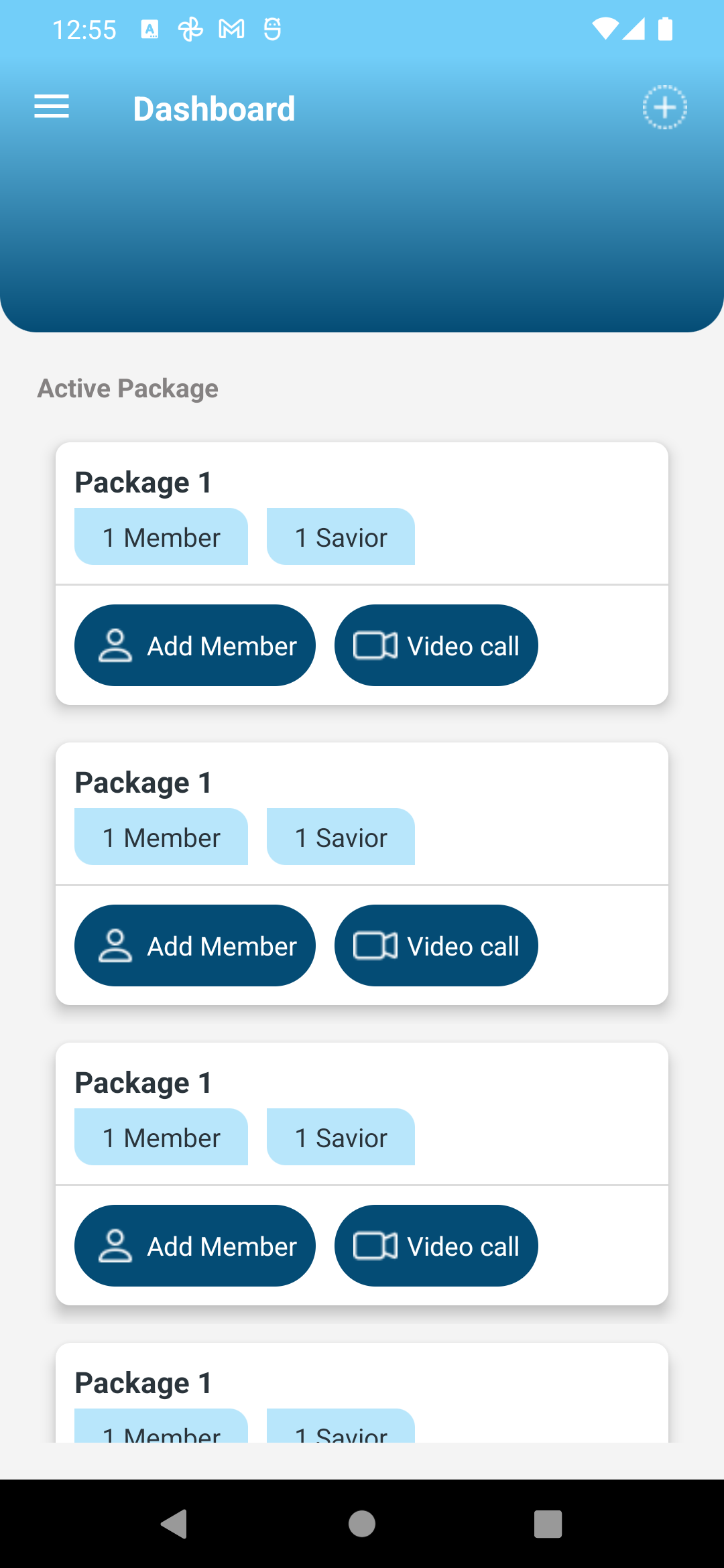This screenshot has width=724, height=1568.
Task: Tap the person icon in first package
Action: (x=115, y=646)
